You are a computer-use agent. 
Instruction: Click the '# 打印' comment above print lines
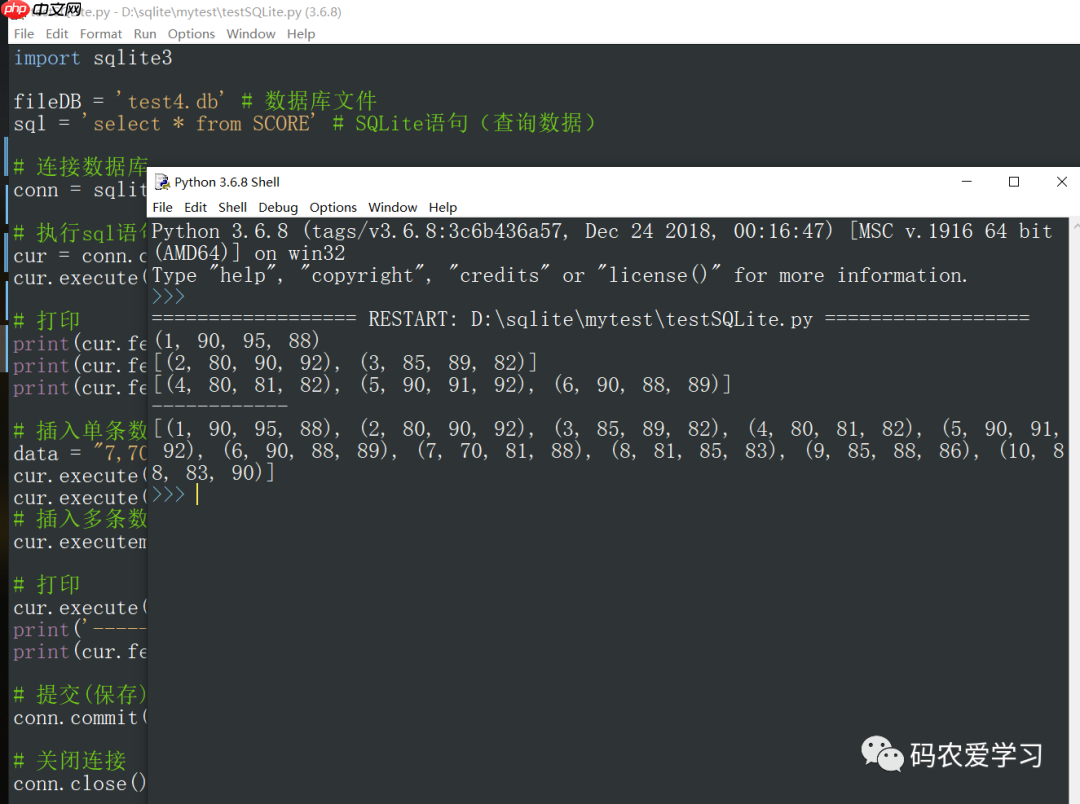click(x=47, y=320)
